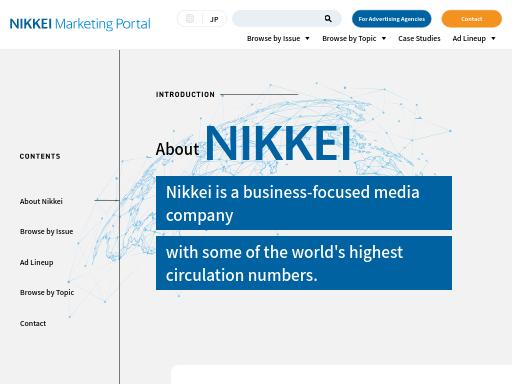This screenshot has height=384, width=512.
Task: Click 'world's highest circulation numbers' banner
Action: pos(304,263)
